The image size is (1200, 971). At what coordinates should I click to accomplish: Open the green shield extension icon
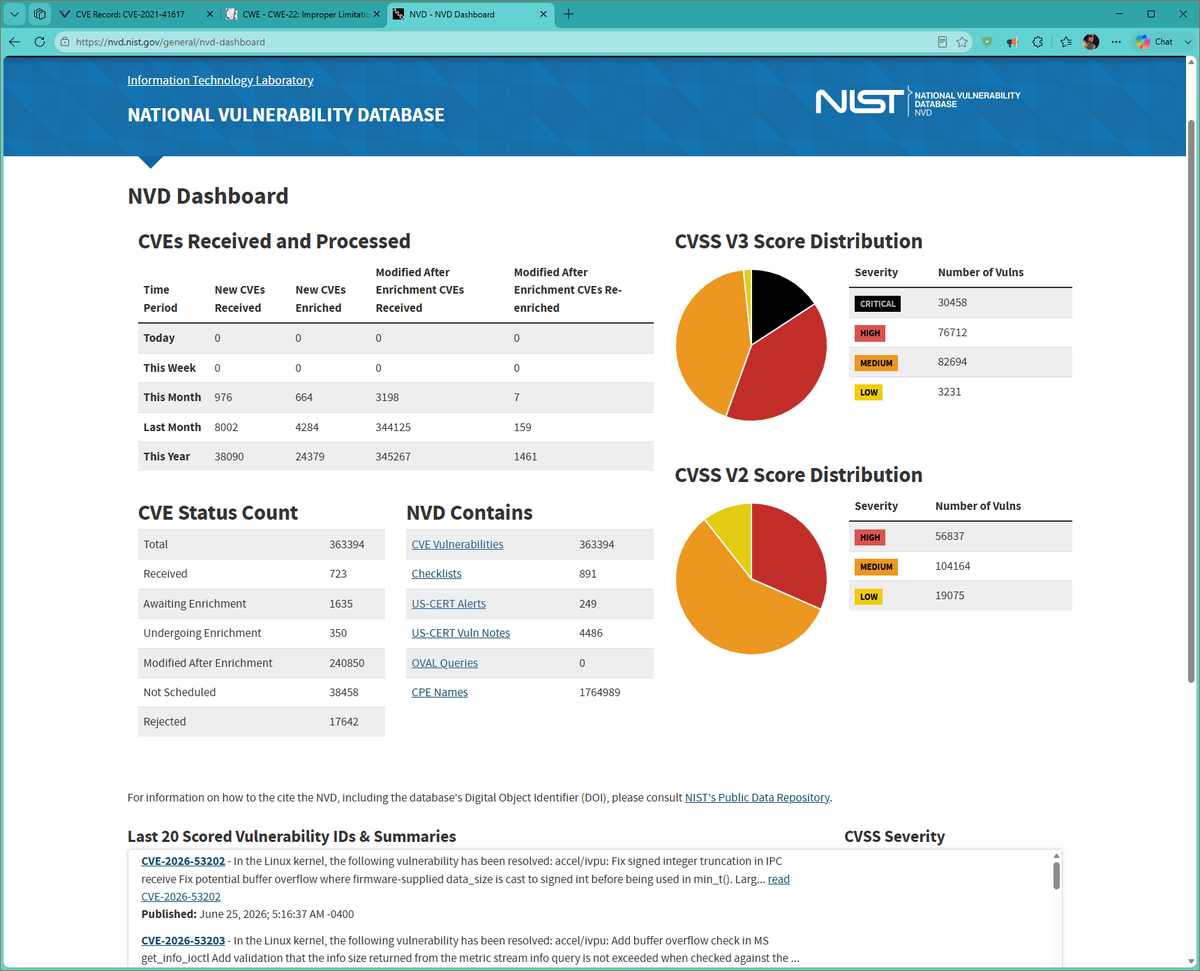pos(987,42)
